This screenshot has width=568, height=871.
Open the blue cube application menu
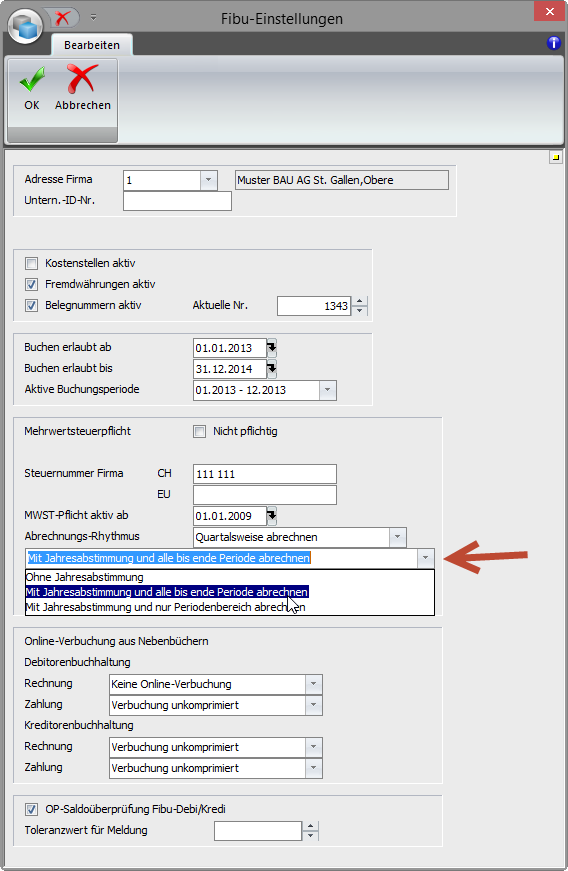coord(26,26)
